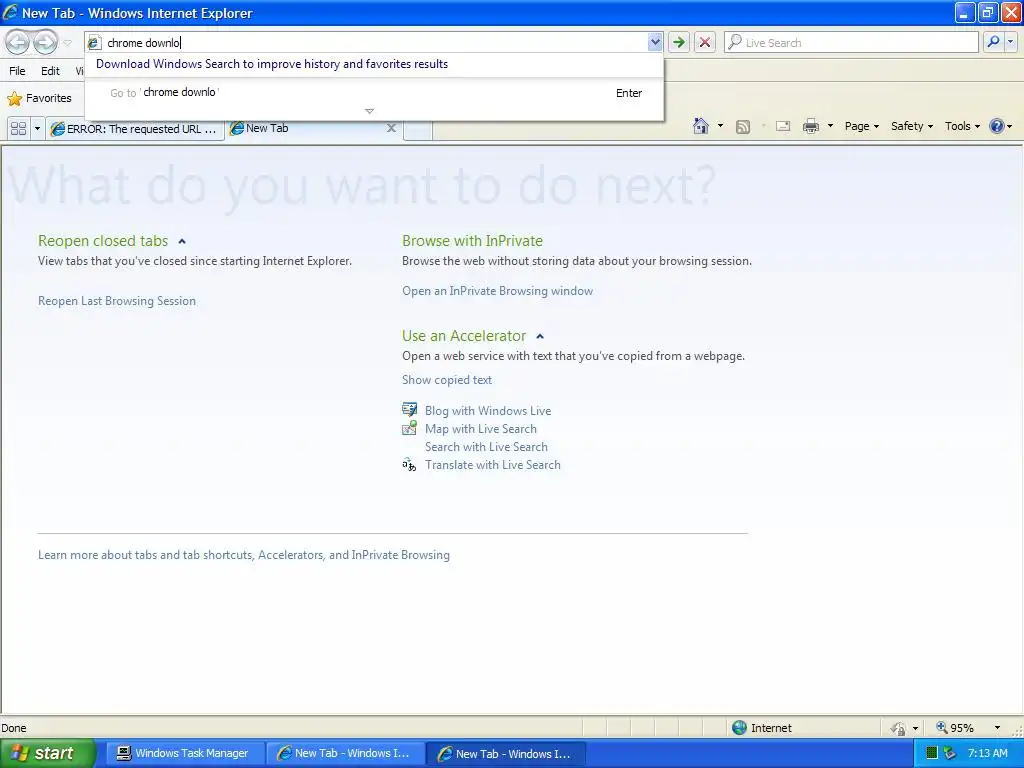Collapse Reopen closed tabs section

(182, 242)
